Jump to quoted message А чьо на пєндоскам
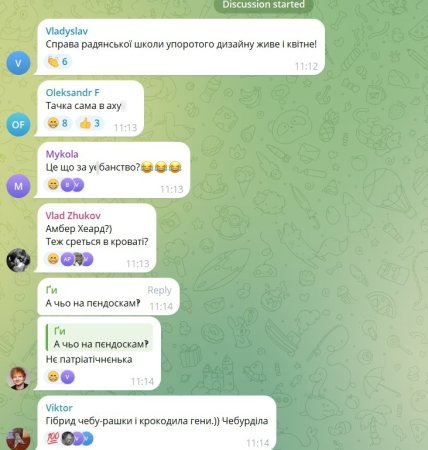Image resolution: width=428 pixels, height=450 pixels. pos(99,338)
